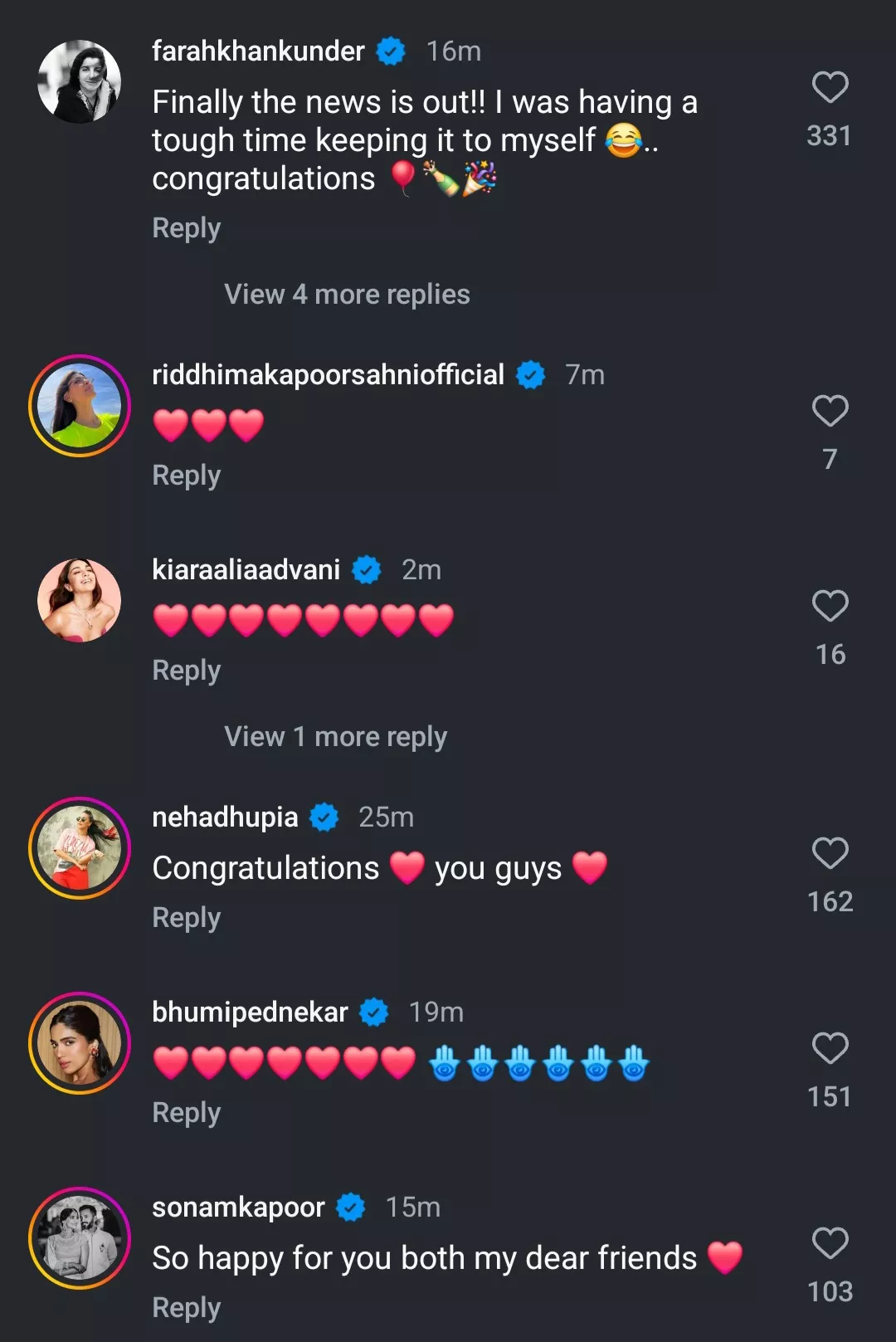This screenshot has height=1342, width=896.
Task: Like farahkhankunder's comment with heart icon
Action: (830, 88)
